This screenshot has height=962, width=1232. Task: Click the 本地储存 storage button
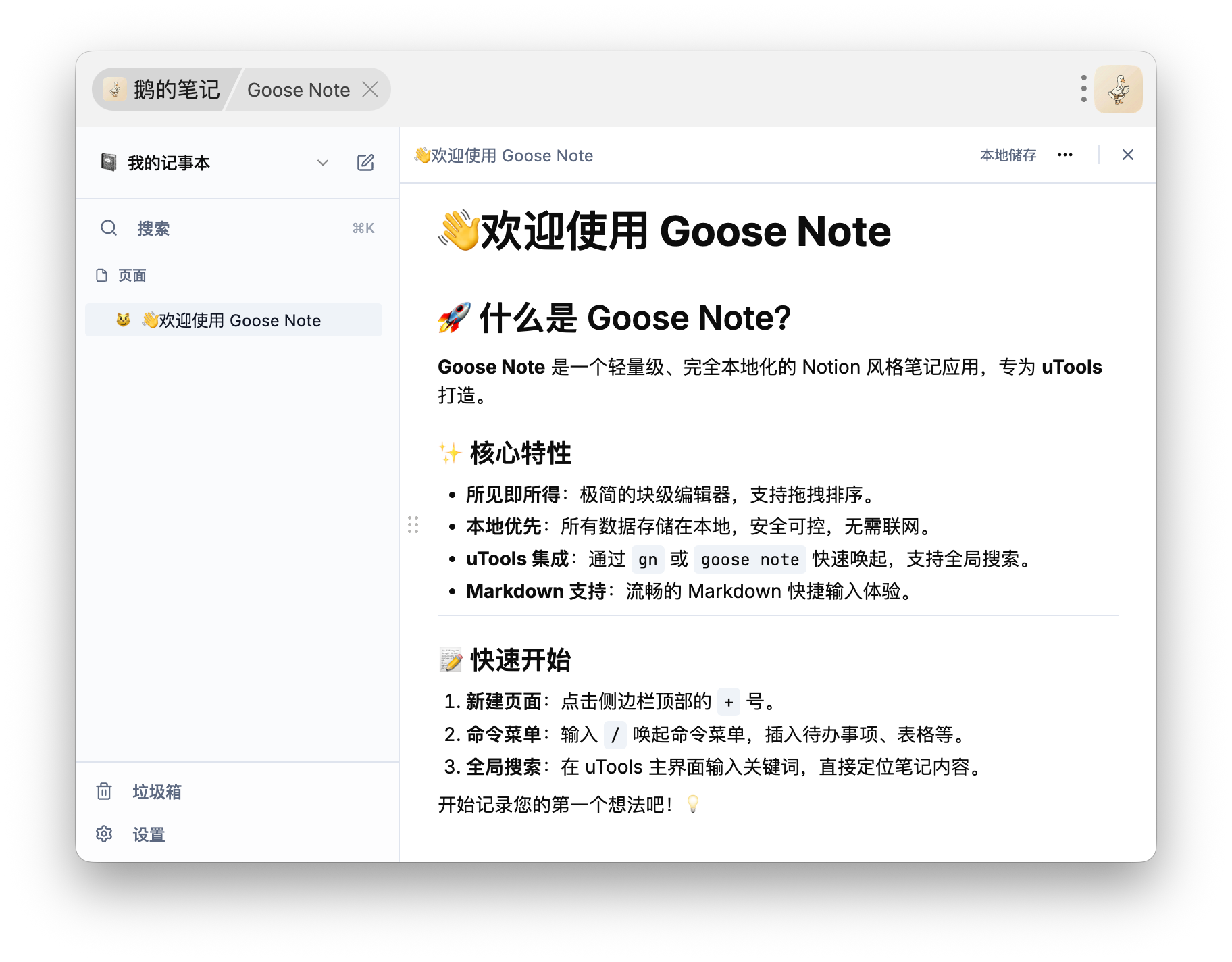pos(1008,155)
